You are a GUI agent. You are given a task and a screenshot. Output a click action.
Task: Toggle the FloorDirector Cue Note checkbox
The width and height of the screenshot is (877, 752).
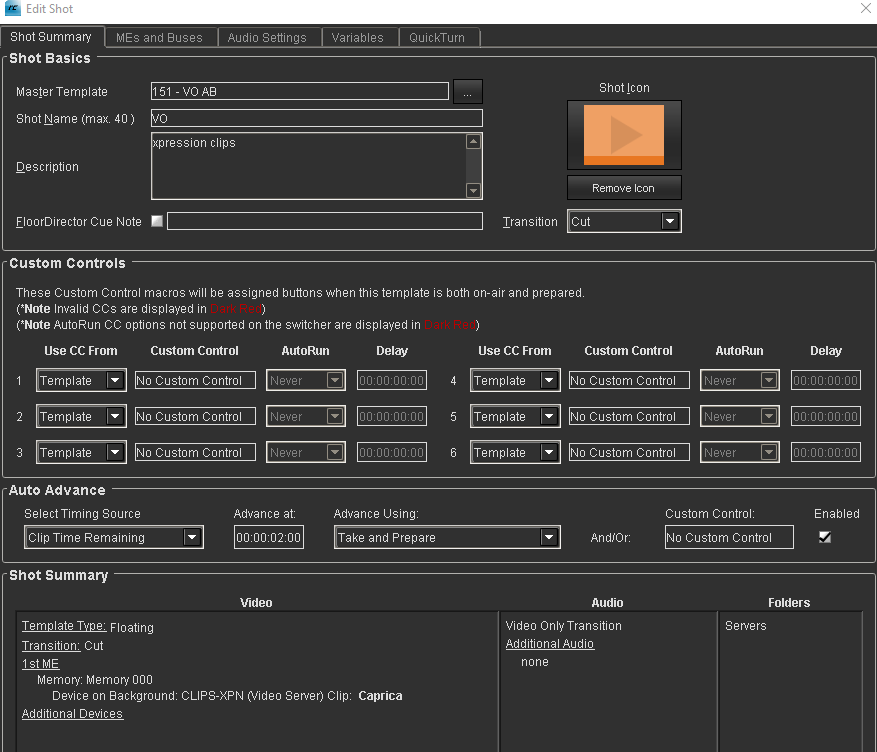click(x=157, y=221)
